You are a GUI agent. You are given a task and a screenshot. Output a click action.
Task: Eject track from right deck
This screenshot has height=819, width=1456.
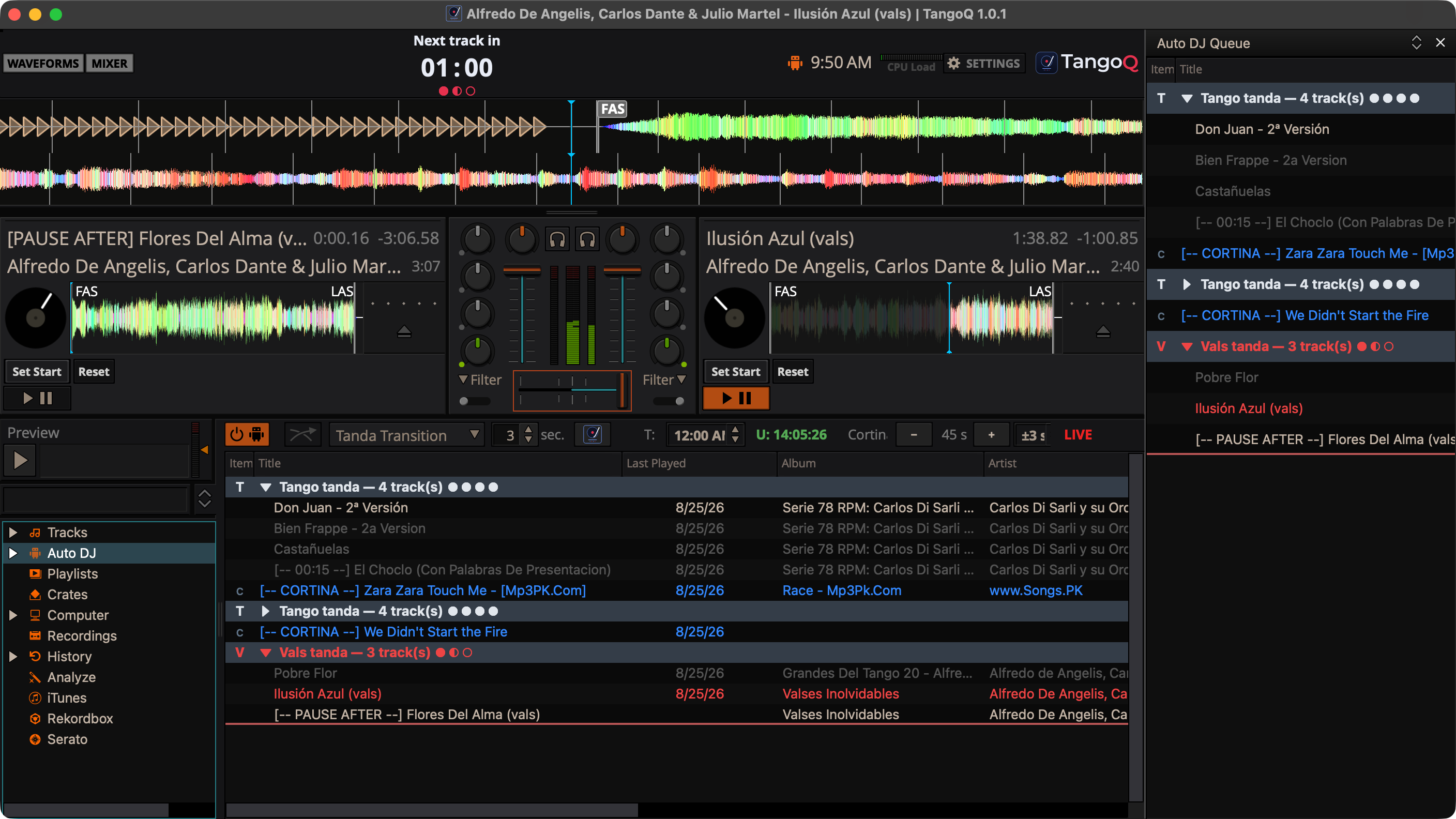(1103, 331)
